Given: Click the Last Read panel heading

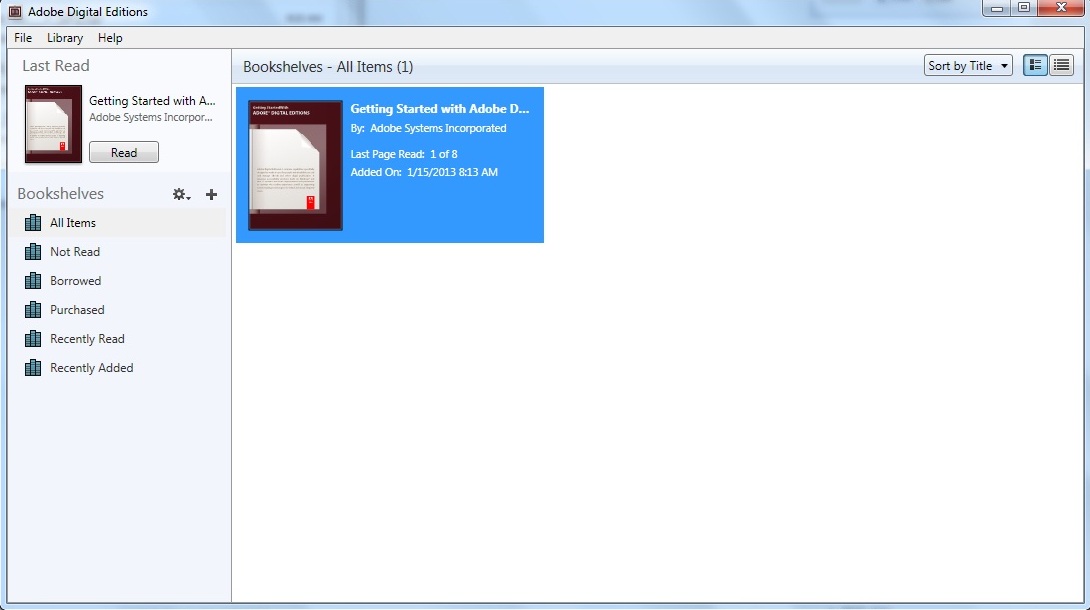Looking at the screenshot, I should click(56, 65).
